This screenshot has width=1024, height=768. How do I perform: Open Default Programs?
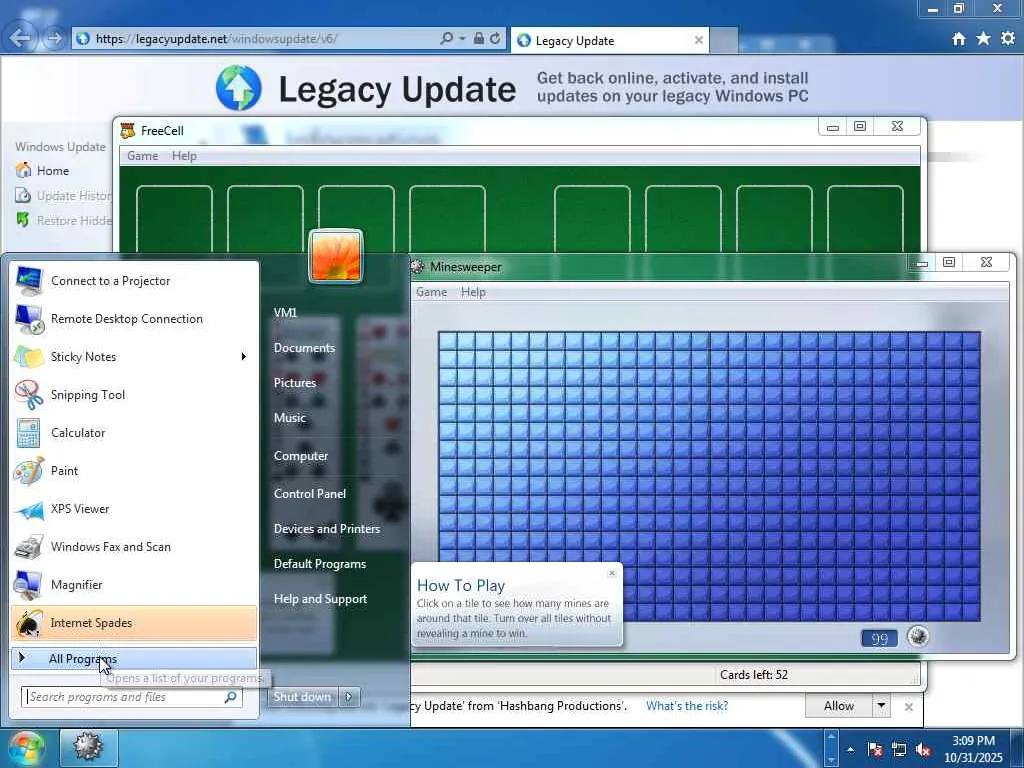(320, 564)
